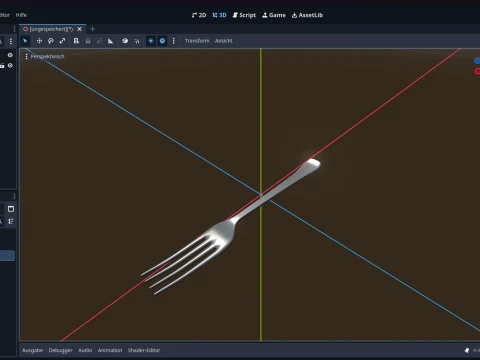Open the AssetLib workspace
Viewport: 480px width, 360px height.
pos(307,15)
